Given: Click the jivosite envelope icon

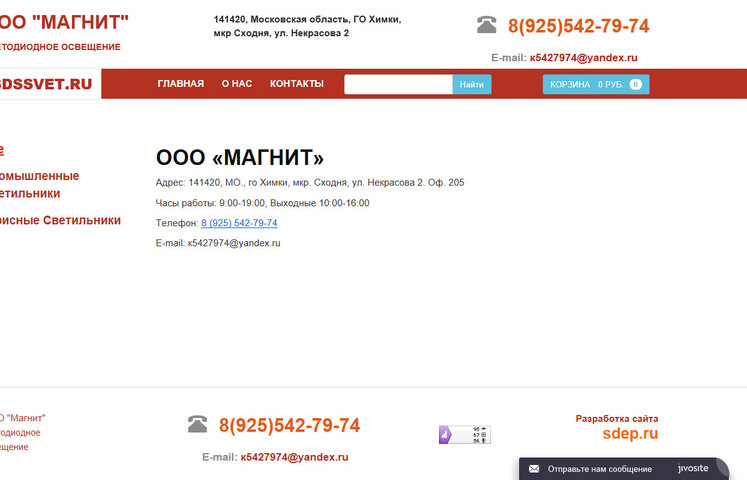Looking at the screenshot, I should tap(534, 469).
